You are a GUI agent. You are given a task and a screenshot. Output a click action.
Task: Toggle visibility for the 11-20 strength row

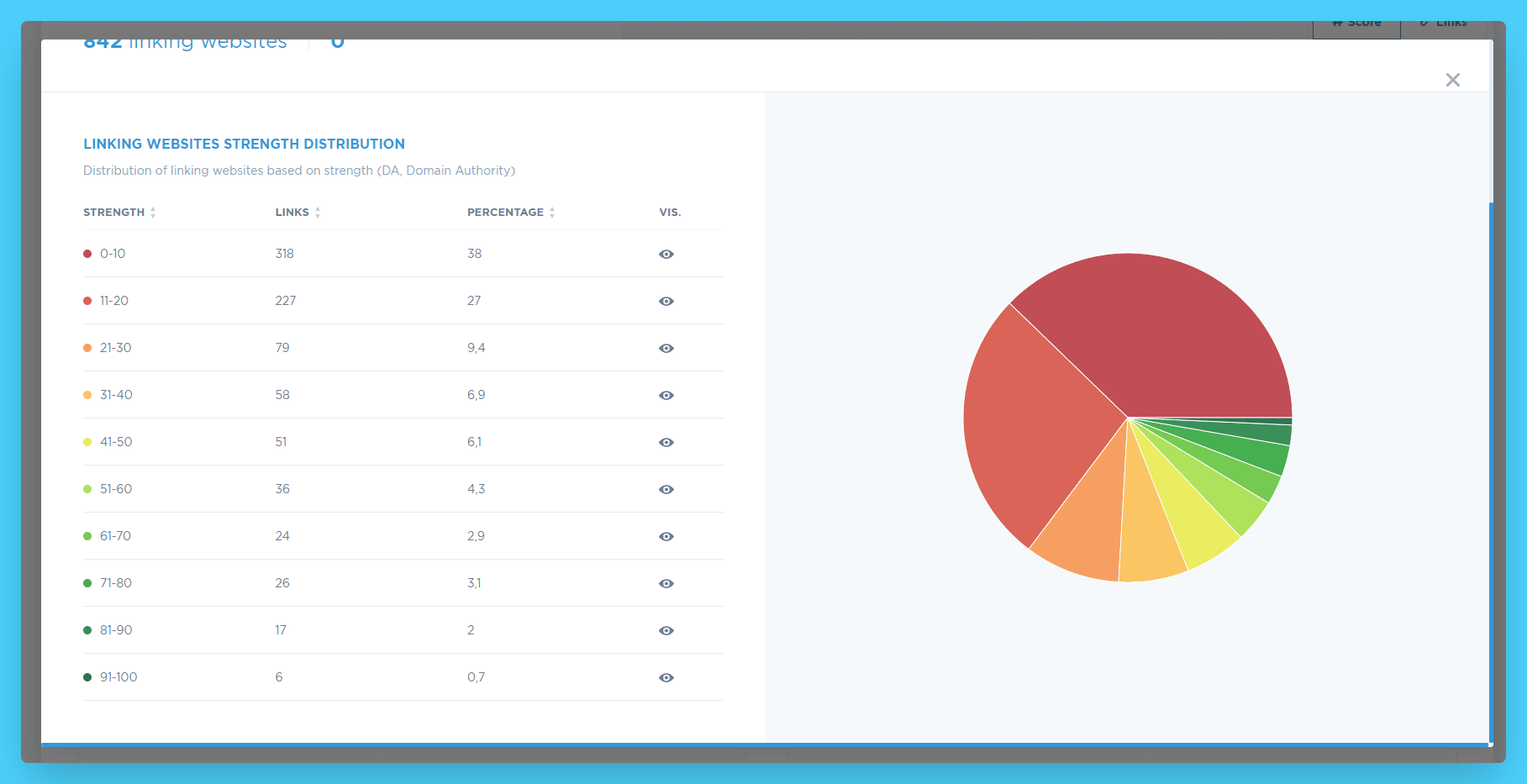[666, 301]
